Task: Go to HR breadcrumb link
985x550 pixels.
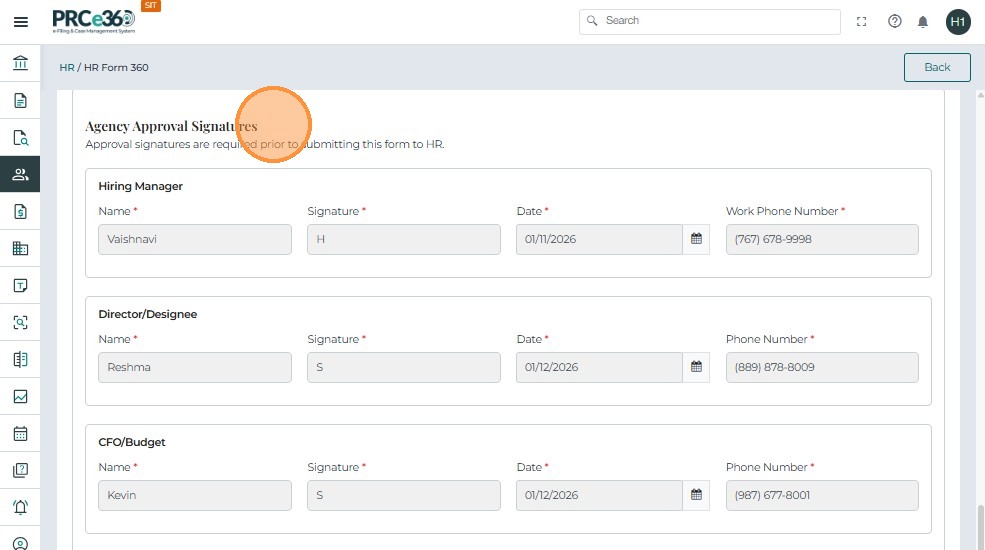Action: 67,68
